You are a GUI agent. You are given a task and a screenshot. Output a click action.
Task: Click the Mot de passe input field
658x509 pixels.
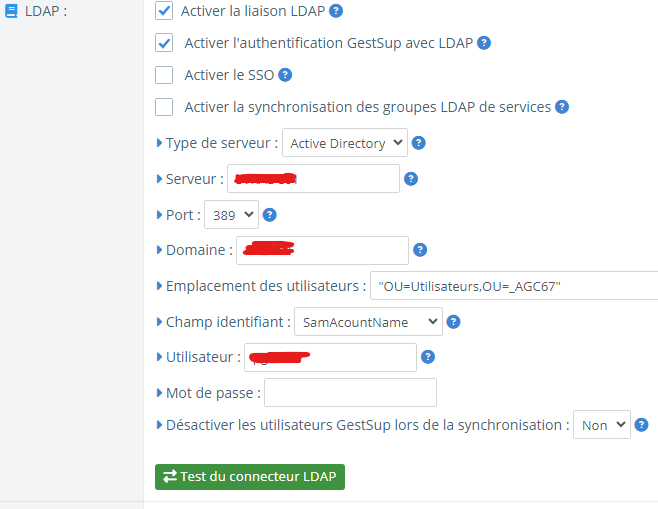[350, 393]
